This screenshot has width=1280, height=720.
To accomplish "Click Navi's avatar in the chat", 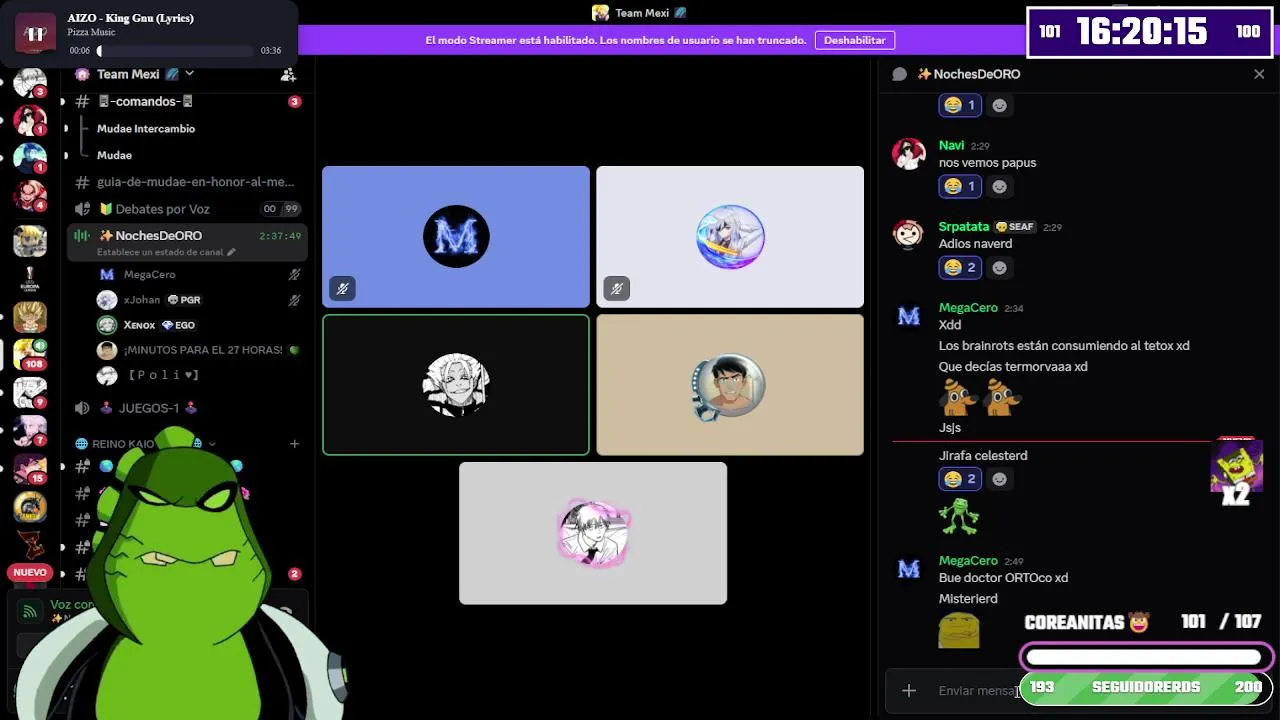I will coord(909,154).
